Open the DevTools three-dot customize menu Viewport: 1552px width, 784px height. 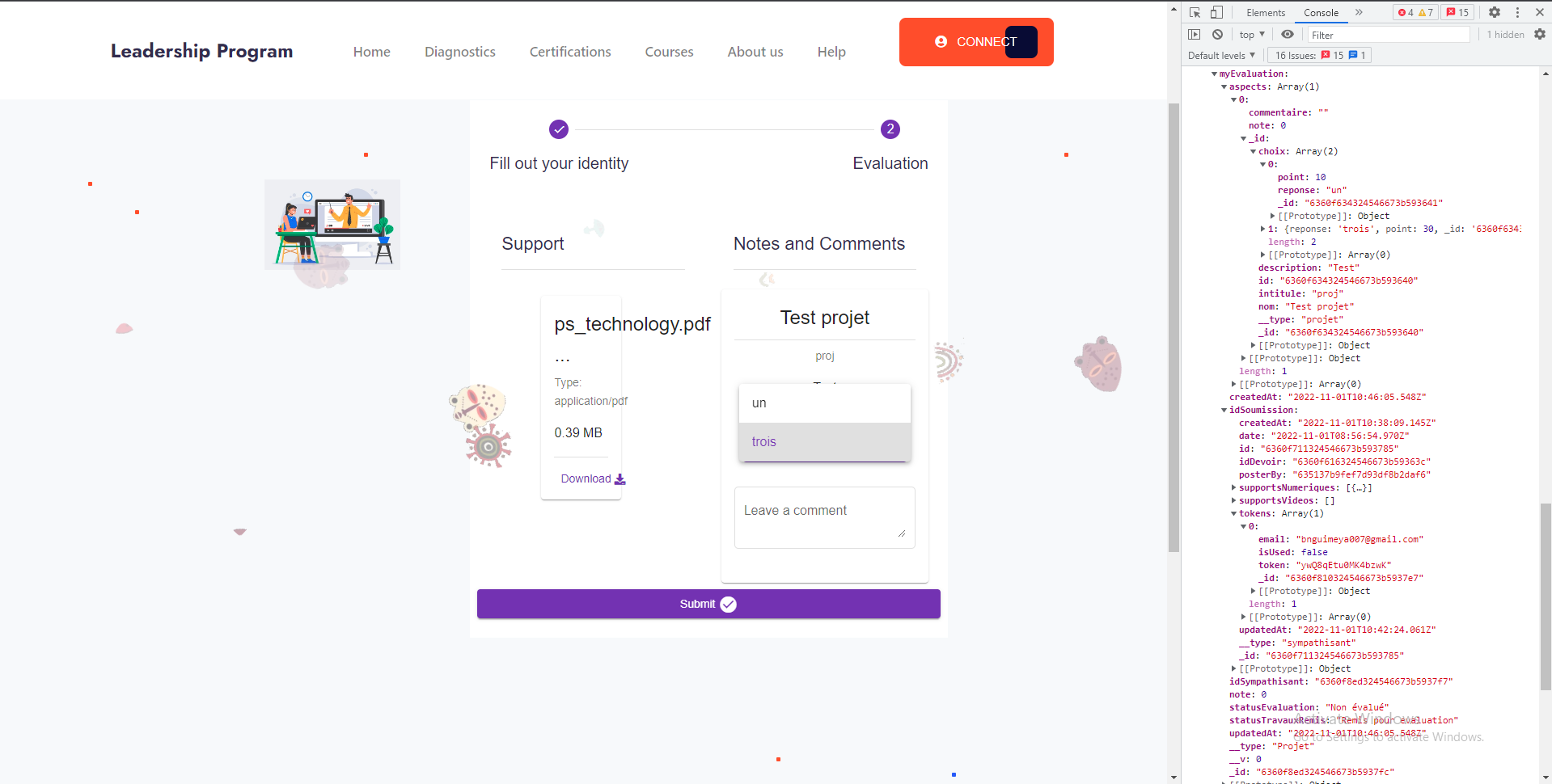(x=1517, y=12)
